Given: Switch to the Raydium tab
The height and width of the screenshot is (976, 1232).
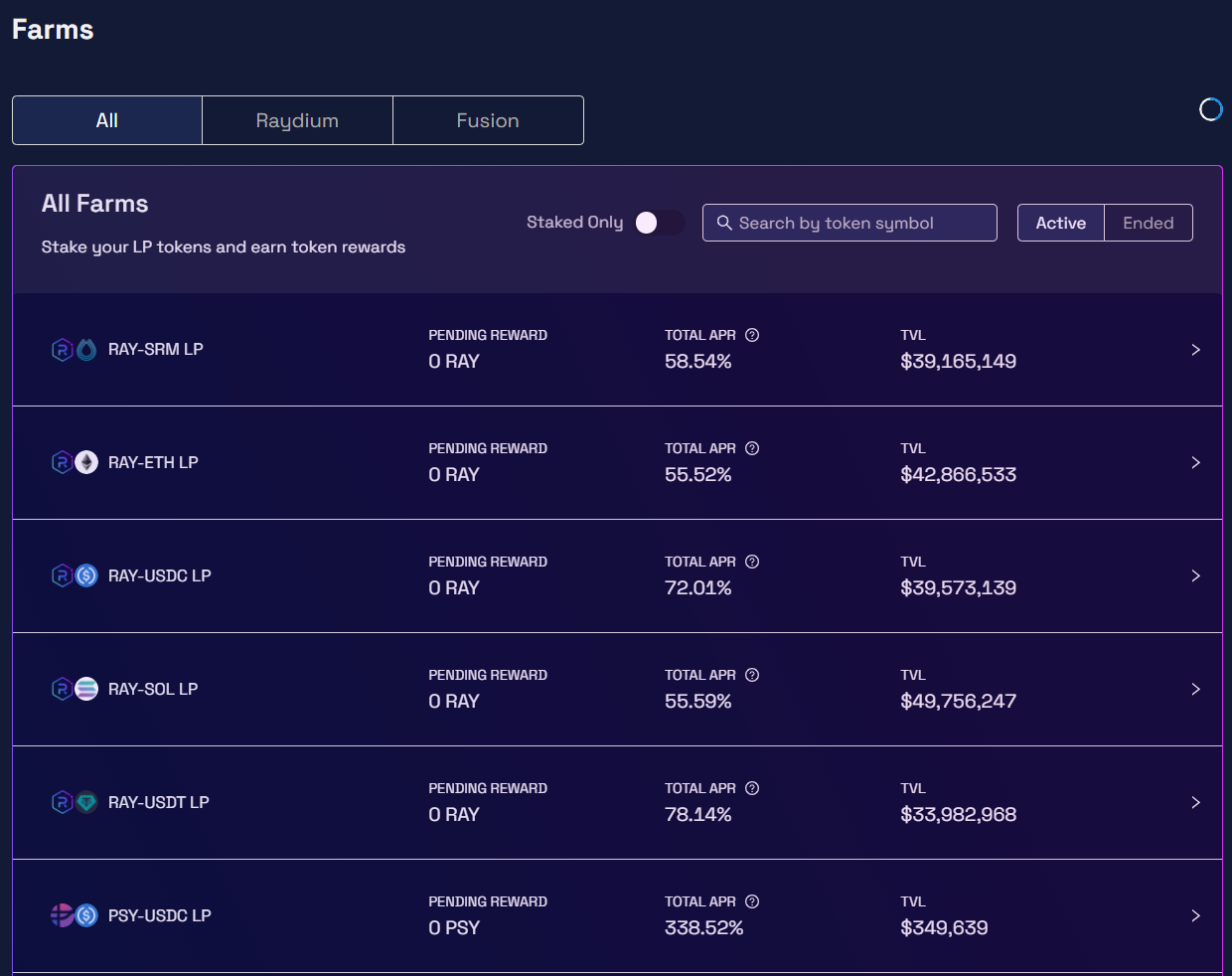Looking at the screenshot, I should coord(297,120).
